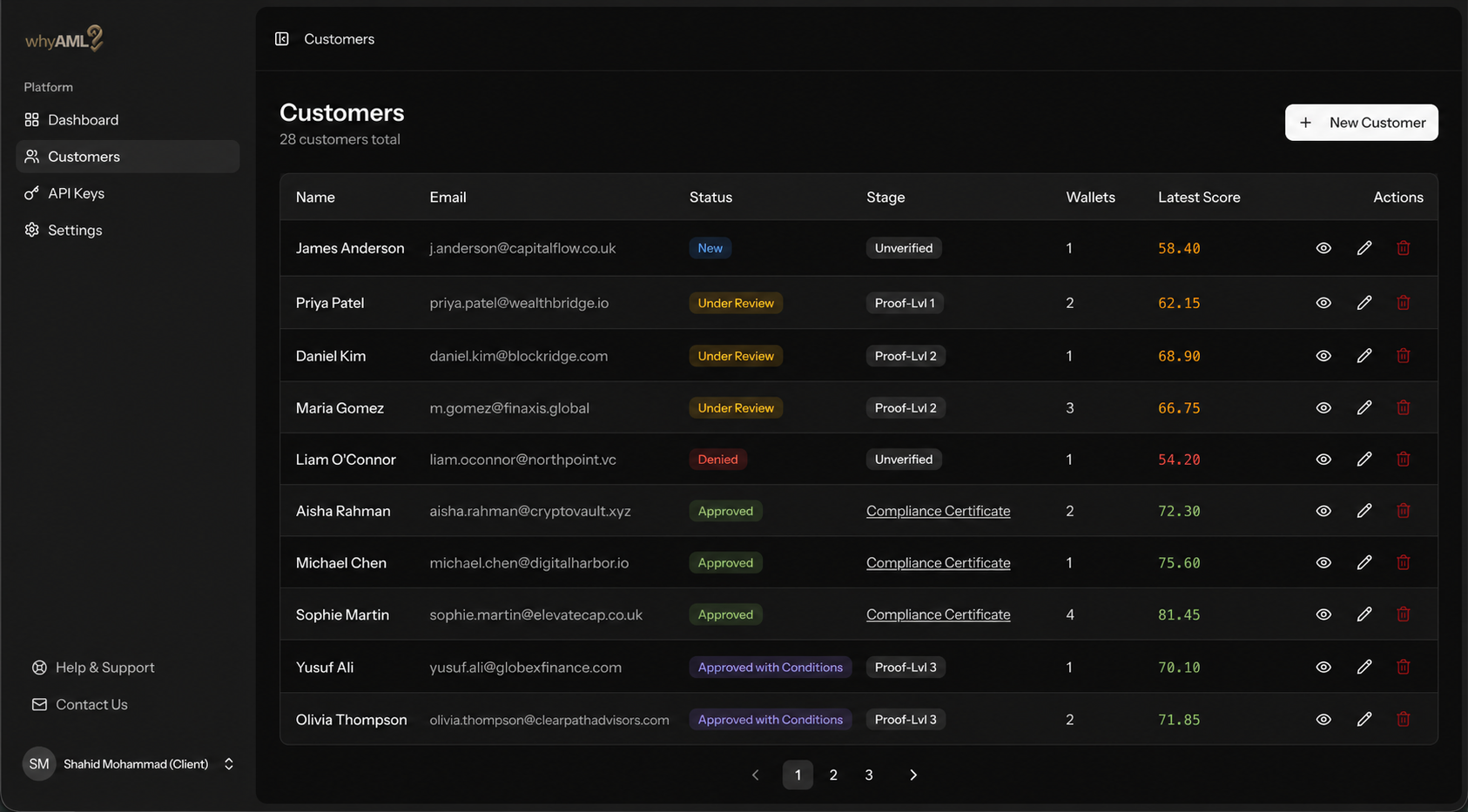View Priya Patel via eye icon

(1323, 303)
